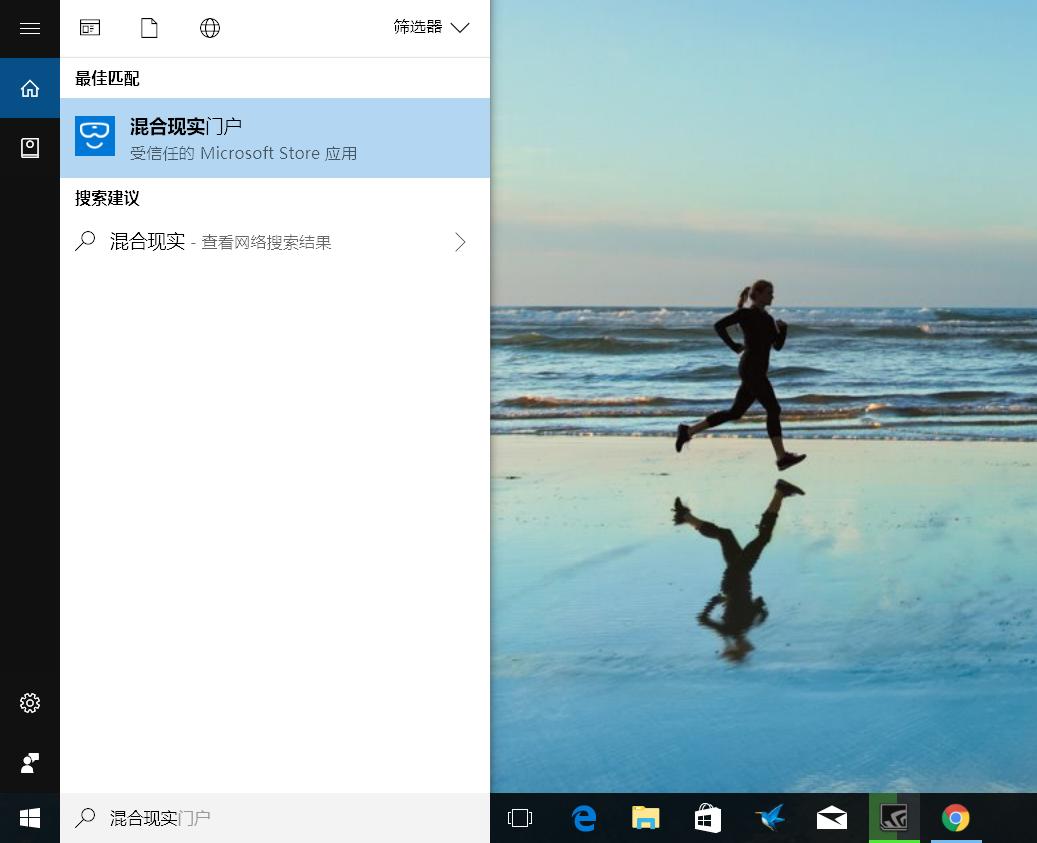Select the 混合现实 web search suggestion

point(275,242)
